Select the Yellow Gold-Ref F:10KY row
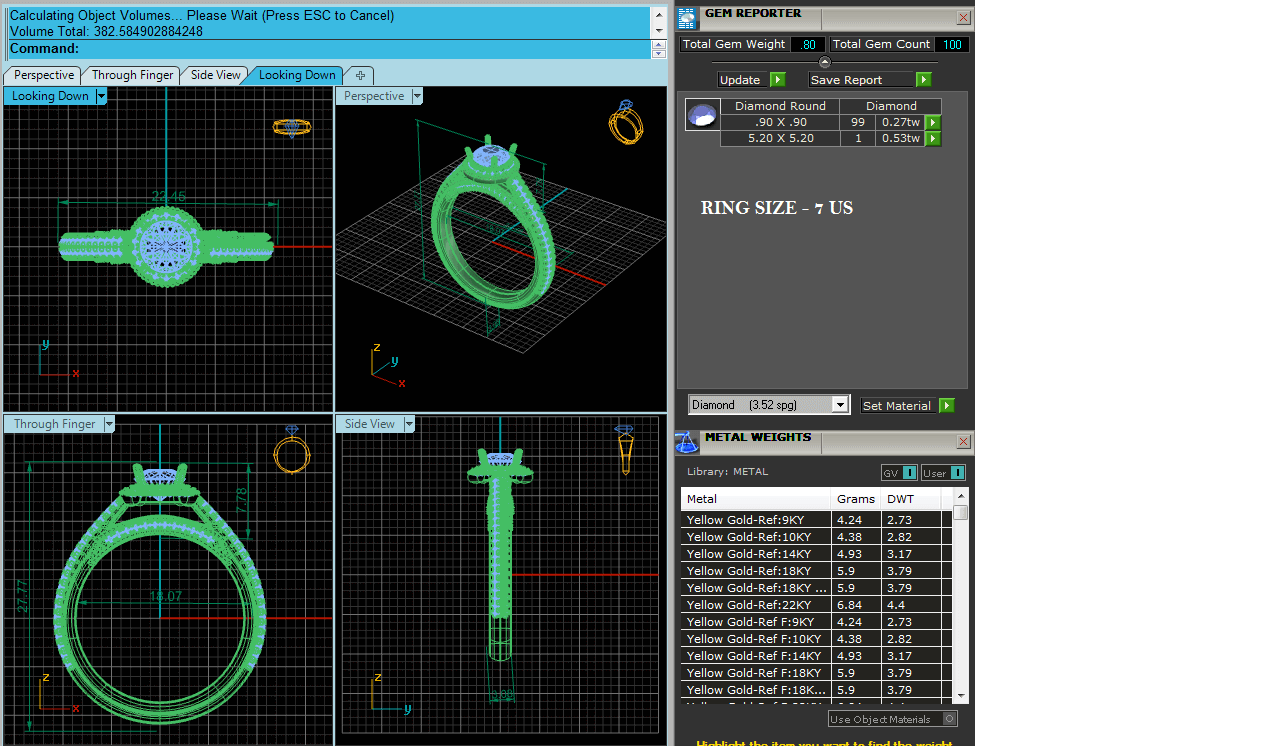Image resolution: width=1274 pixels, height=746 pixels. 816,639
